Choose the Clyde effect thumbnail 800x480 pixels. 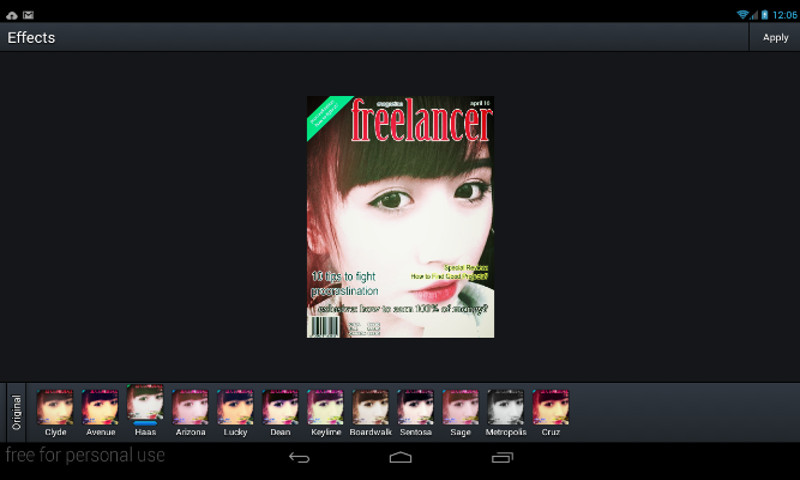(55, 407)
